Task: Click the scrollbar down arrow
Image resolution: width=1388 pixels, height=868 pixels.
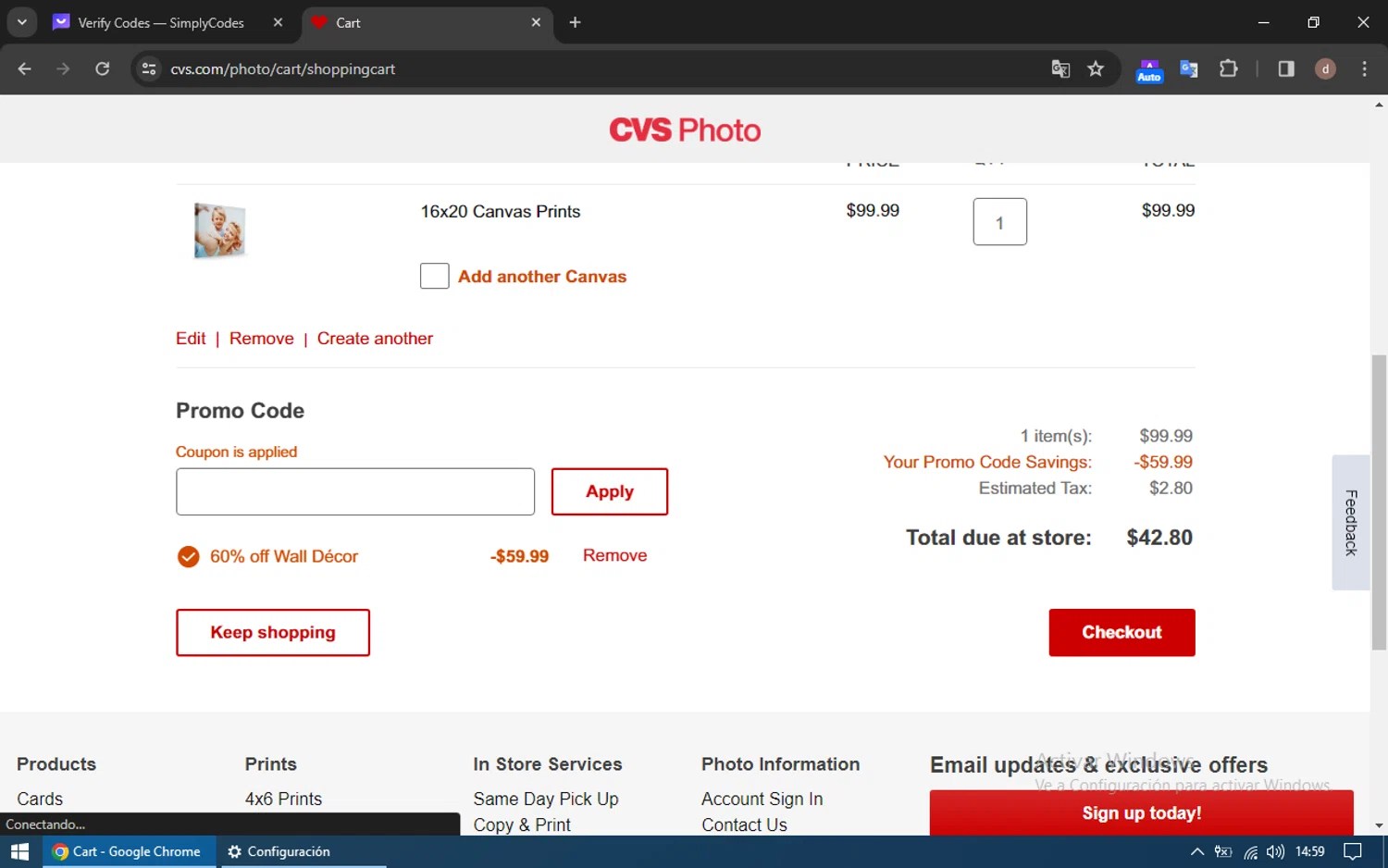Action: pyautogui.click(x=1379, y=826)
